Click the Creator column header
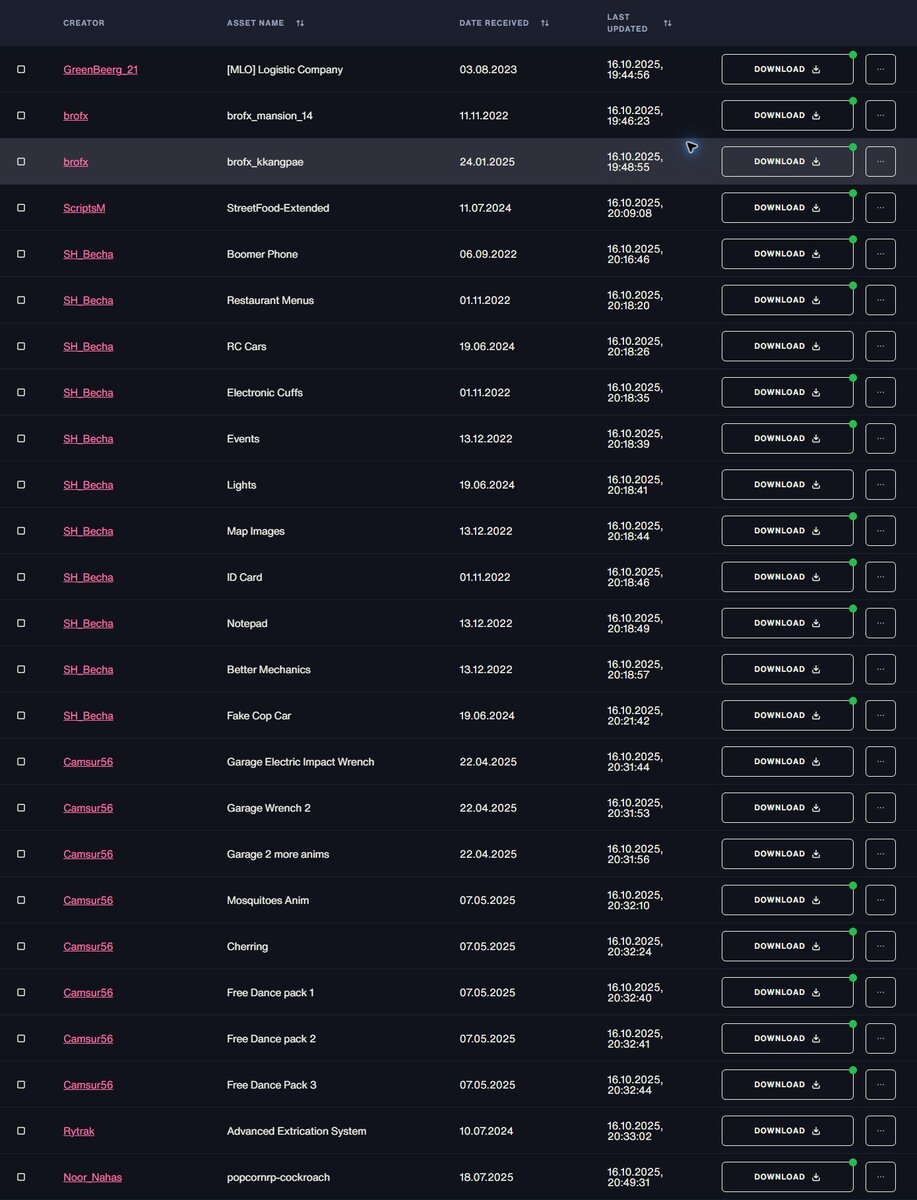 pyautogui.click(x=84, y=23)
